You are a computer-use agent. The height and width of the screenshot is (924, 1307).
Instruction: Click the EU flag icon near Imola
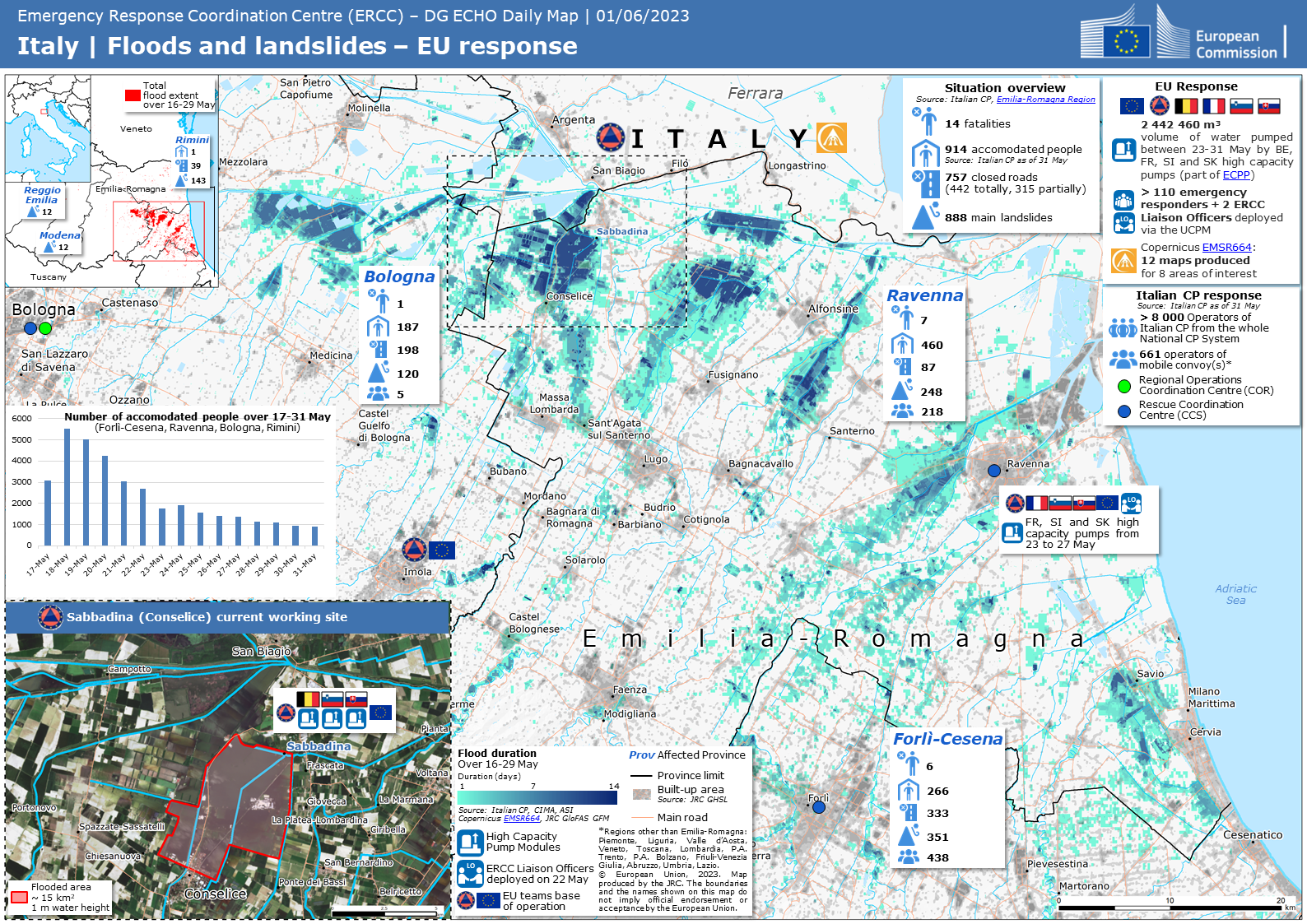[442, 550]
